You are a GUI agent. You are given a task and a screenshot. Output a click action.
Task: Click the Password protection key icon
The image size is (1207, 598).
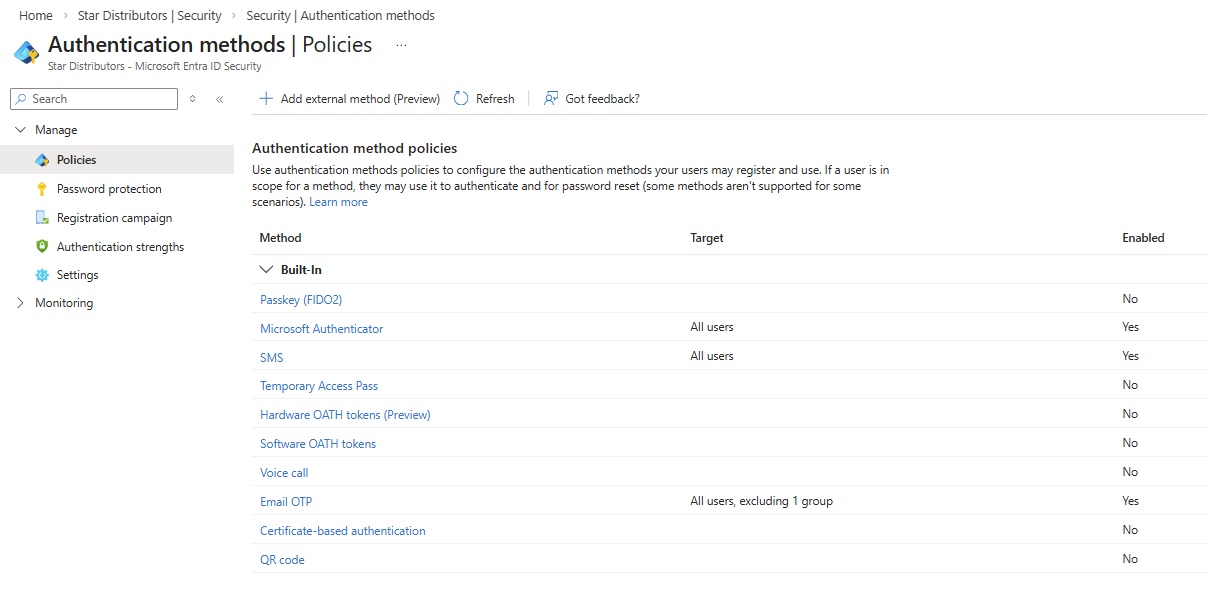click(42, 189)
